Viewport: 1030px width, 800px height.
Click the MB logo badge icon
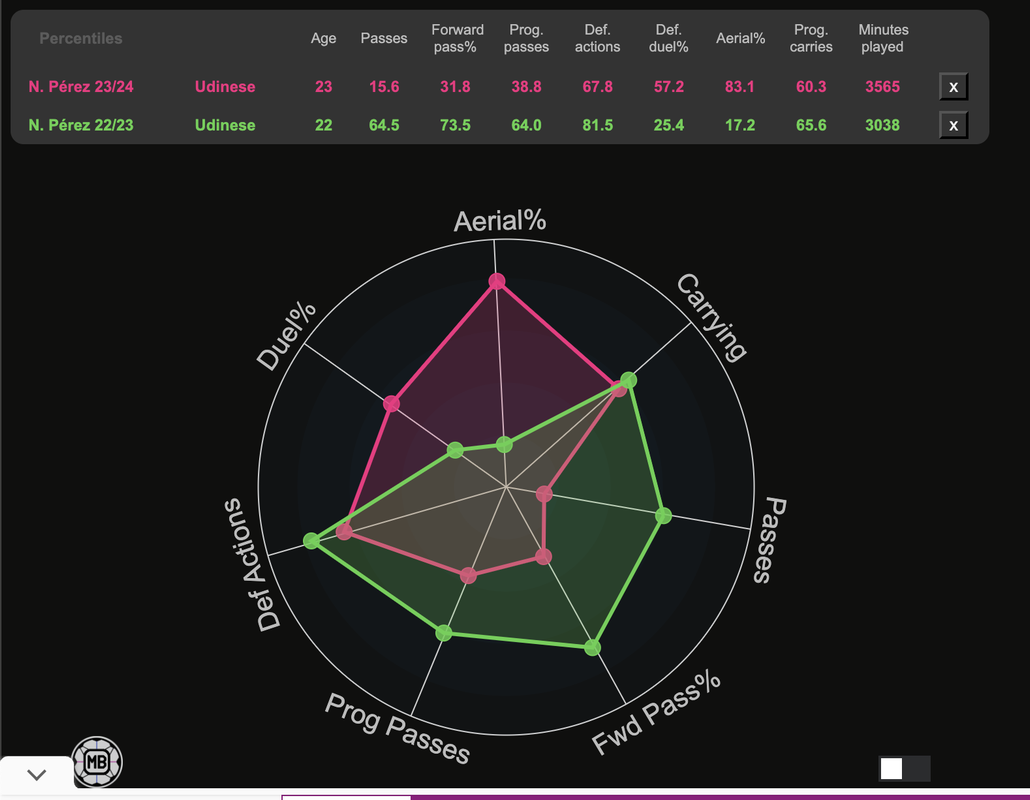pos(97,762)
